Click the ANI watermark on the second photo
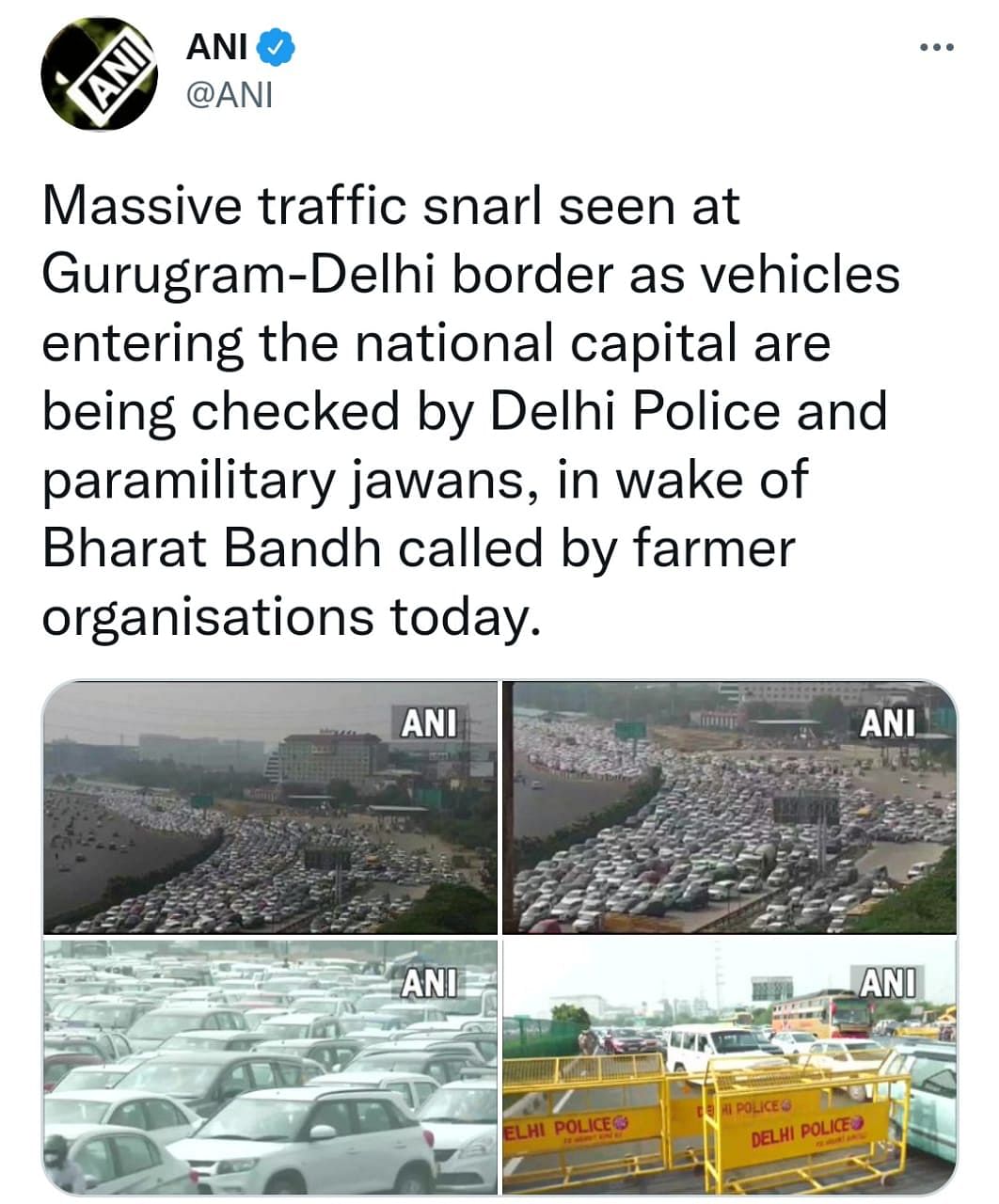 [x=887, y=723]
